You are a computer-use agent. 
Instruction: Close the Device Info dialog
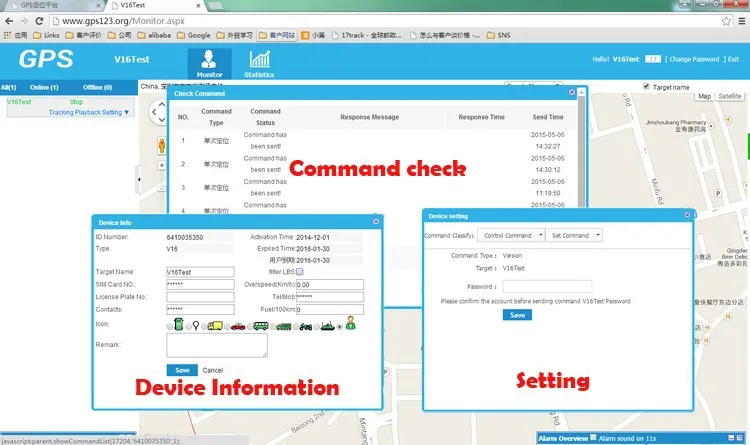(x=376, y=222)
